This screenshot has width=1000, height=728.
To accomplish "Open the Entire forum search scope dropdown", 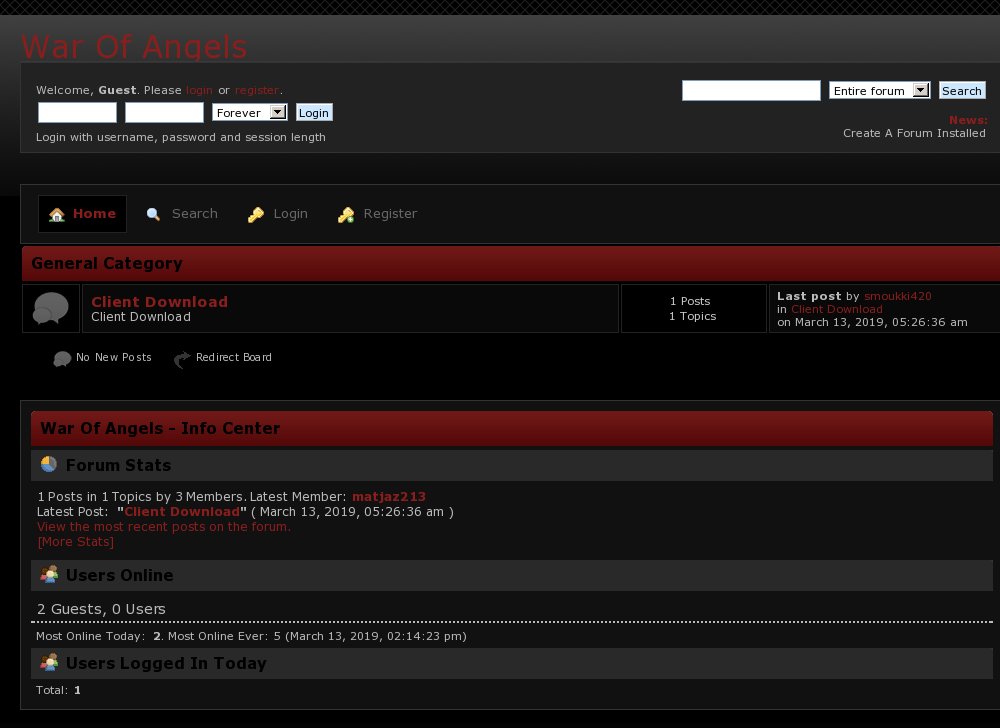I will click(880, 91).
